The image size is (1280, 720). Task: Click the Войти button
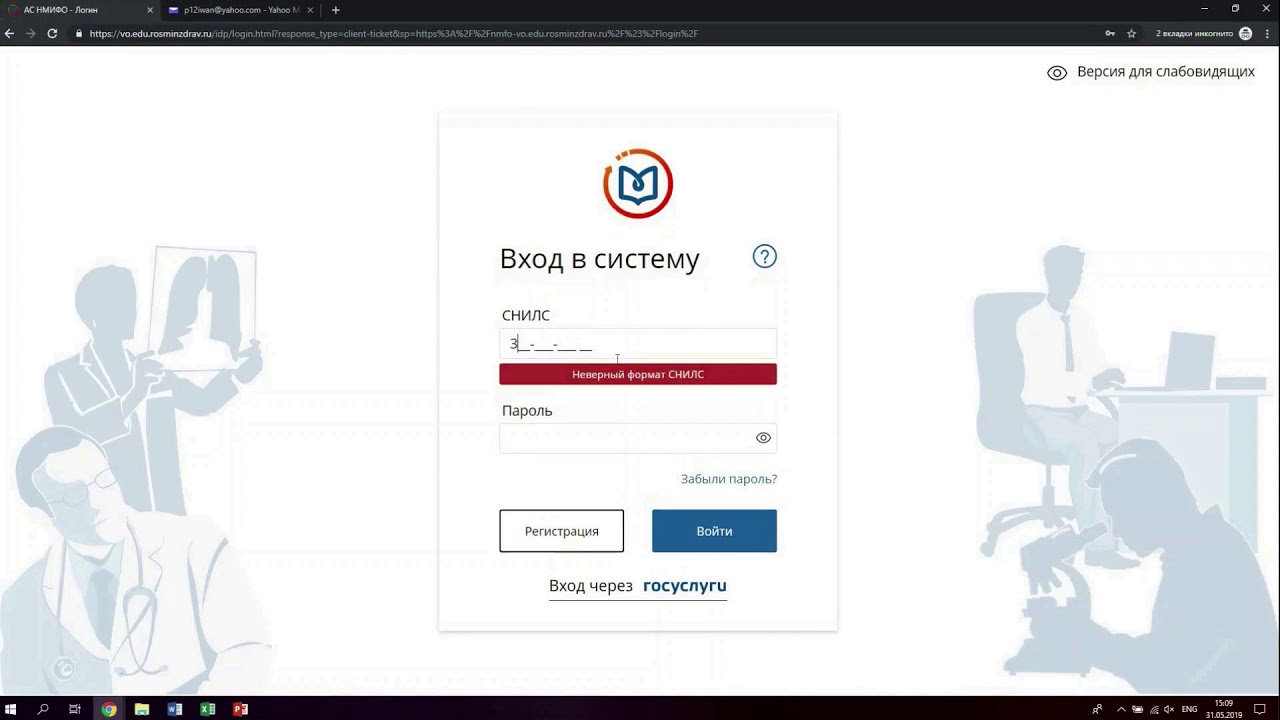pyautogui.click(x=714, y=531)
